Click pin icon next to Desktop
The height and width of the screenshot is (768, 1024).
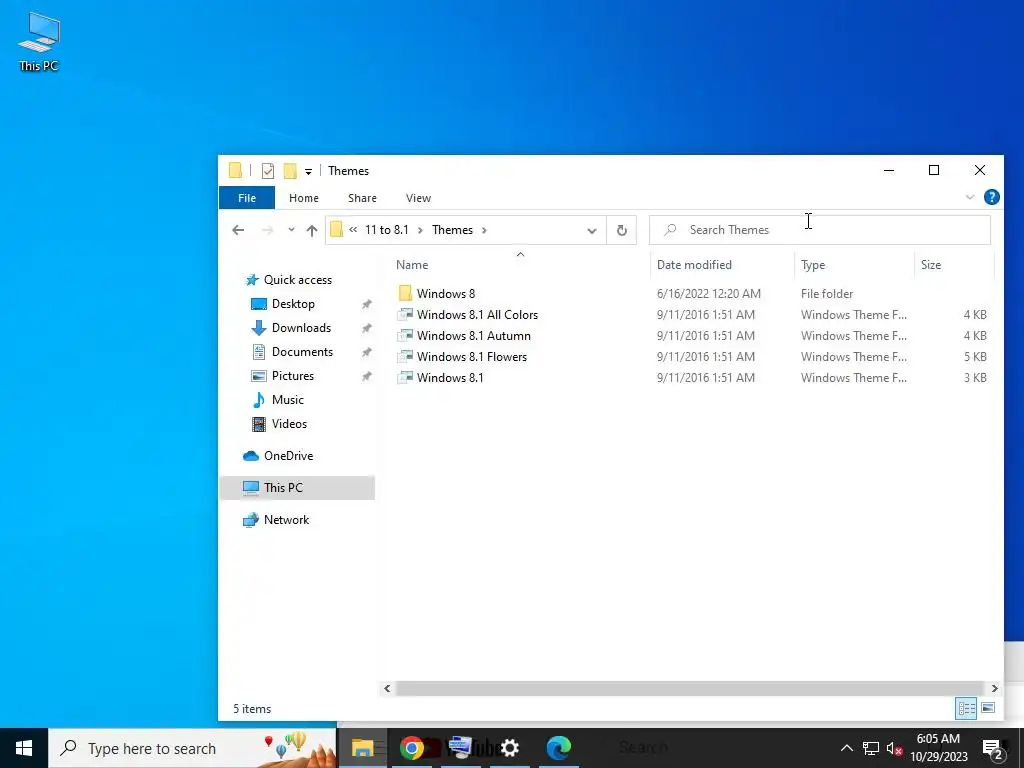pyautogui.click(x=367, y=304)
